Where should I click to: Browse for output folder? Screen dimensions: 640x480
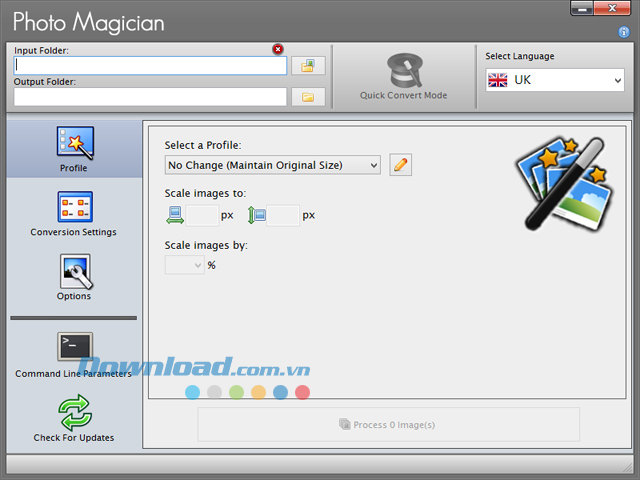308,97
